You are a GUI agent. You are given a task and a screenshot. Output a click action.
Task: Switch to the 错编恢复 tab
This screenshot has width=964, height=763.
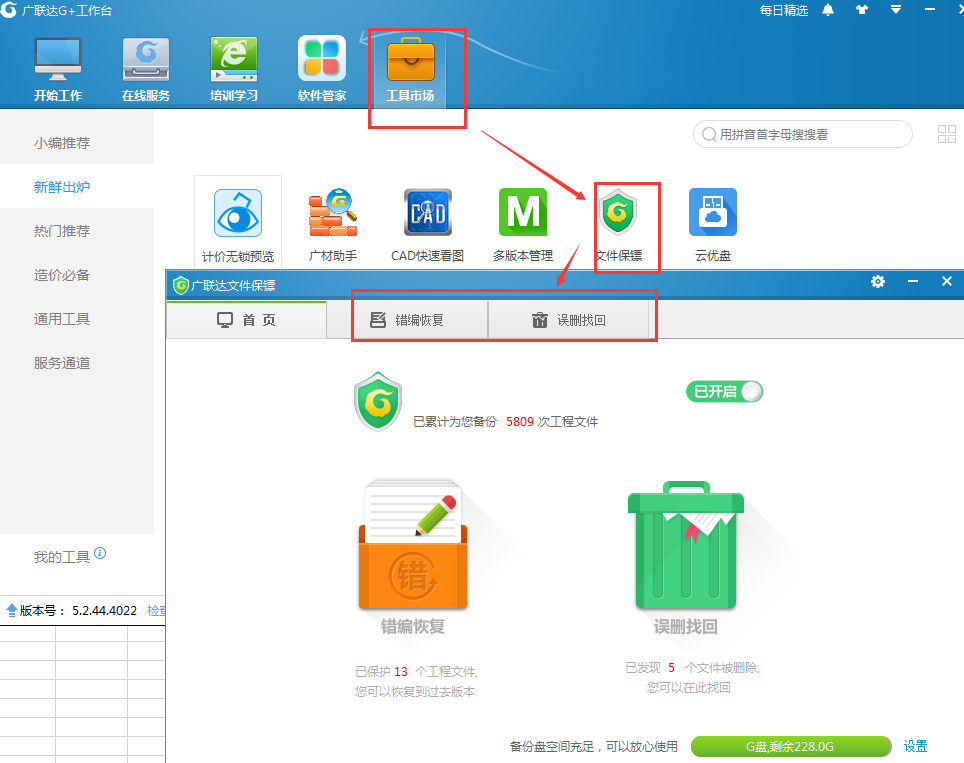pos(407,320)
